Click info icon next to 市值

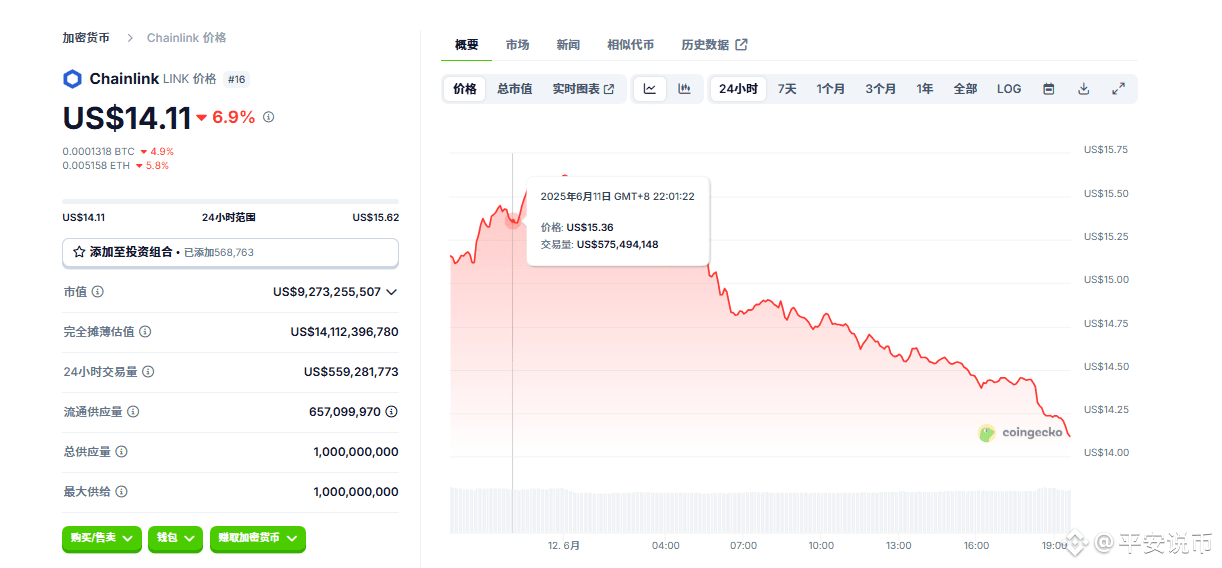[98, 292]
